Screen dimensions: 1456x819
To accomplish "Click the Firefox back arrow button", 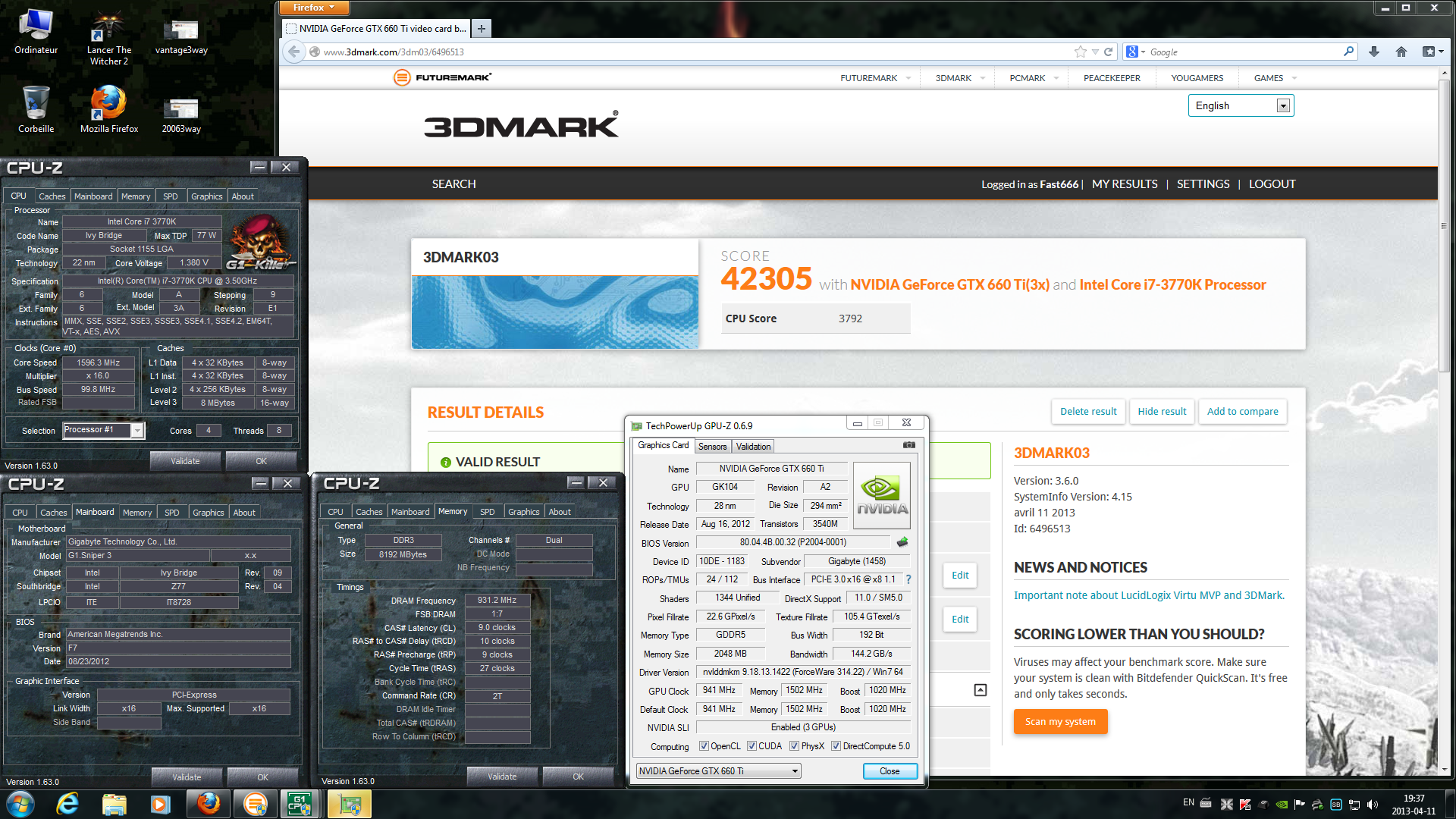I will click(x=293, y=52).
